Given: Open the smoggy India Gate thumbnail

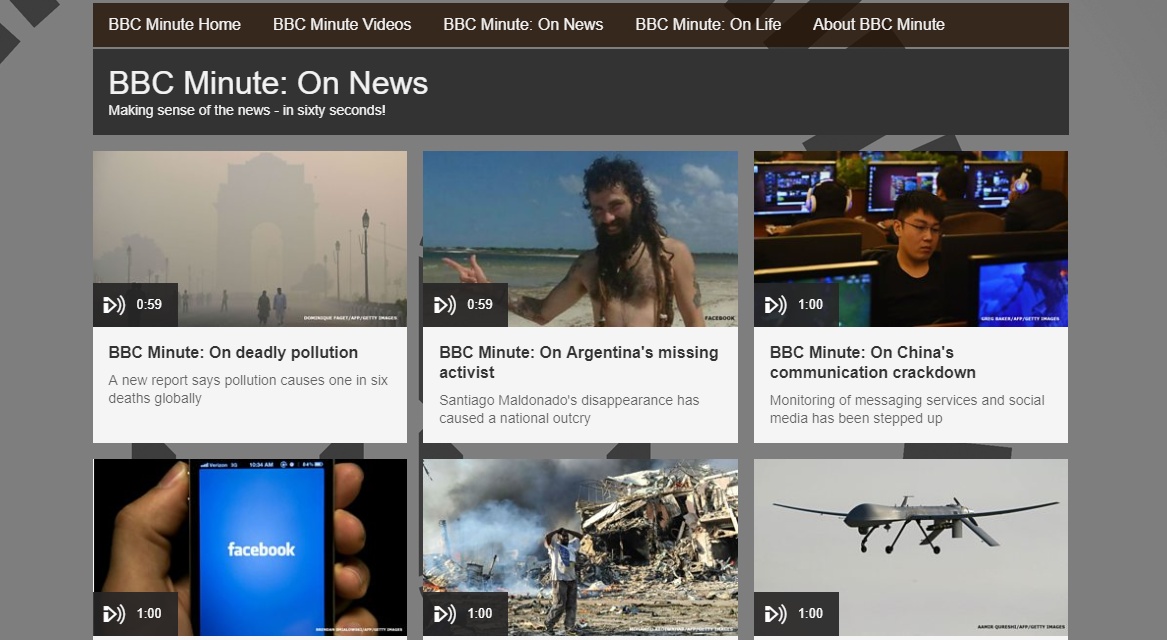Looking at the screenshot, I should [250, 239].
